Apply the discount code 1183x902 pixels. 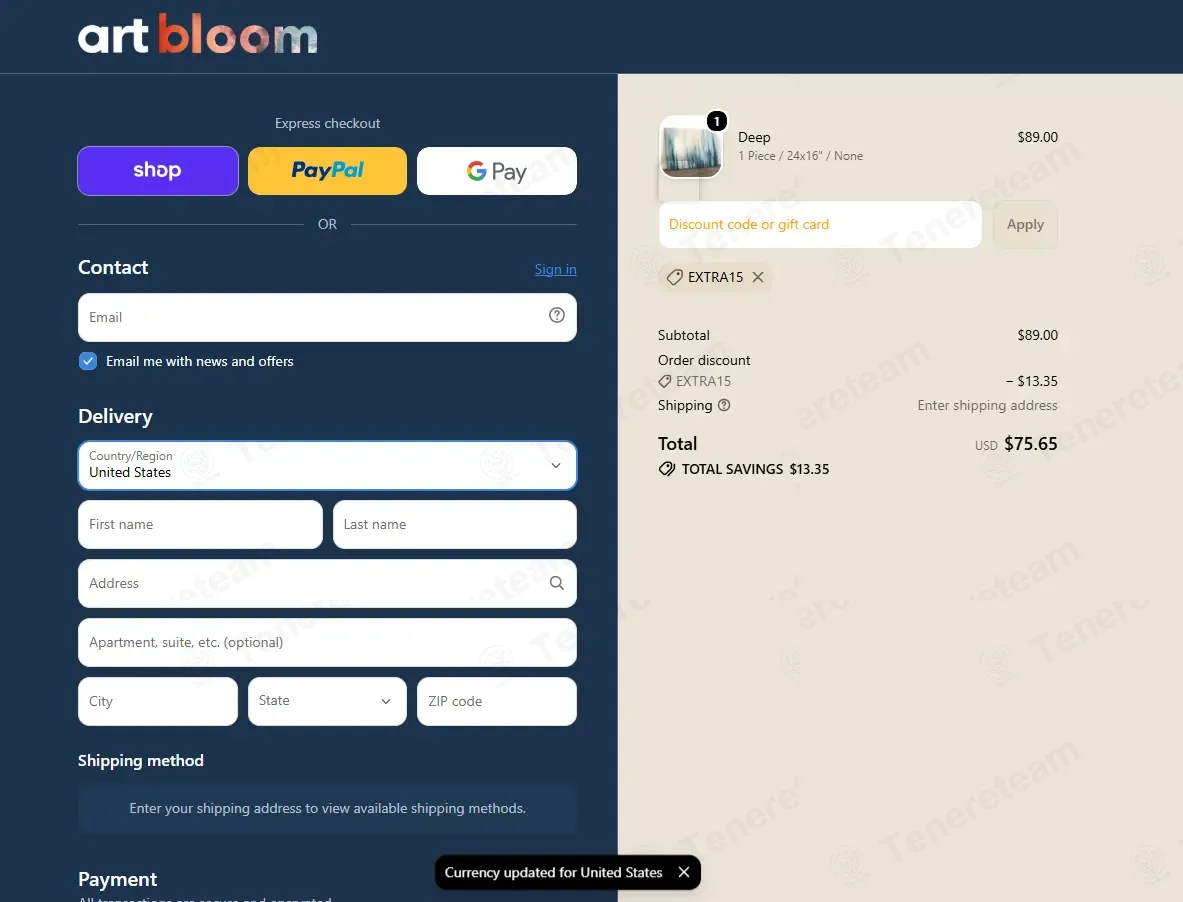pyautogui.click(x=1025, y=224)
